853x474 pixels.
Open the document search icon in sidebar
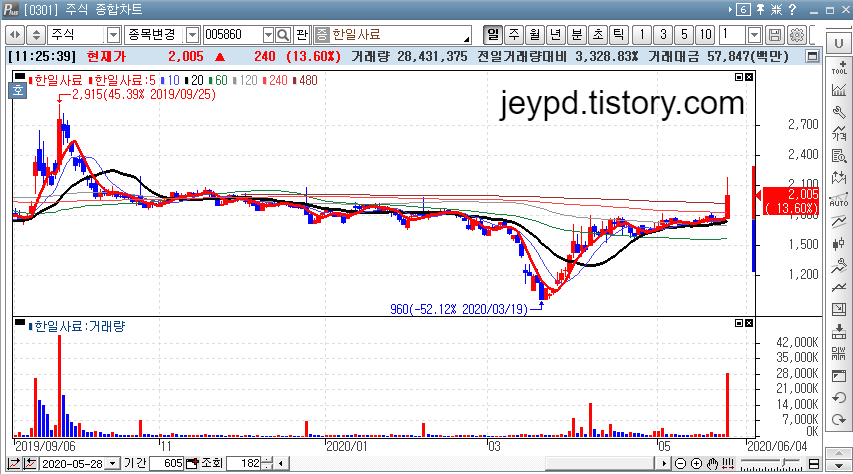click(839, 156)
